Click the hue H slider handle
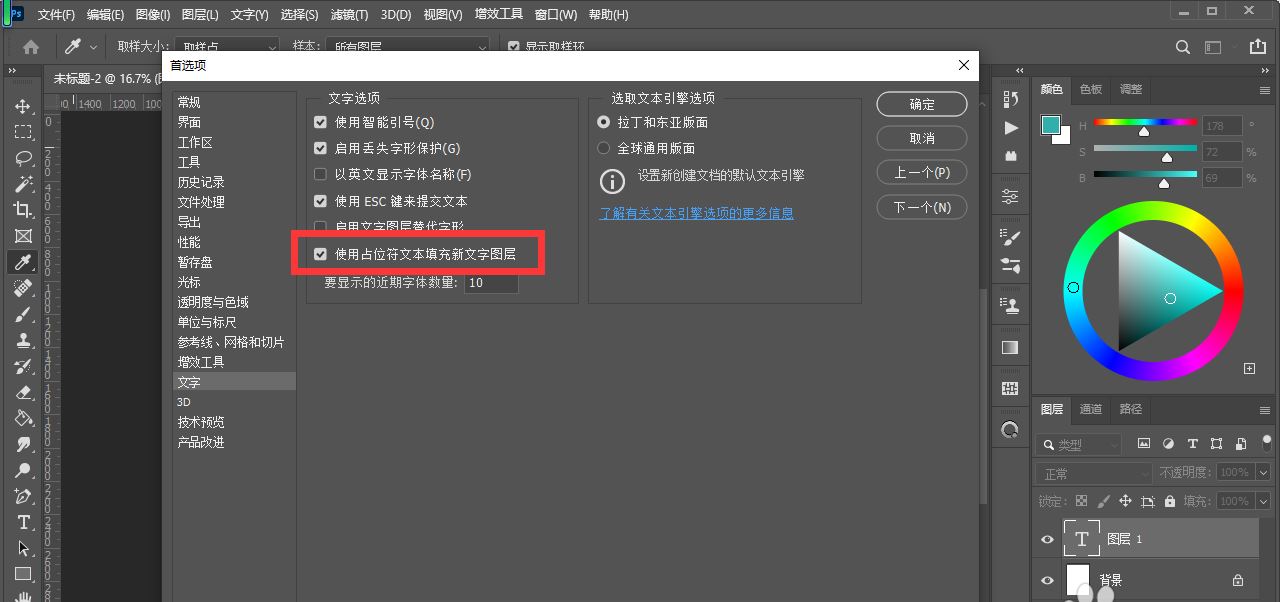Viewport: 1280px width, 602px height. 1144,131
